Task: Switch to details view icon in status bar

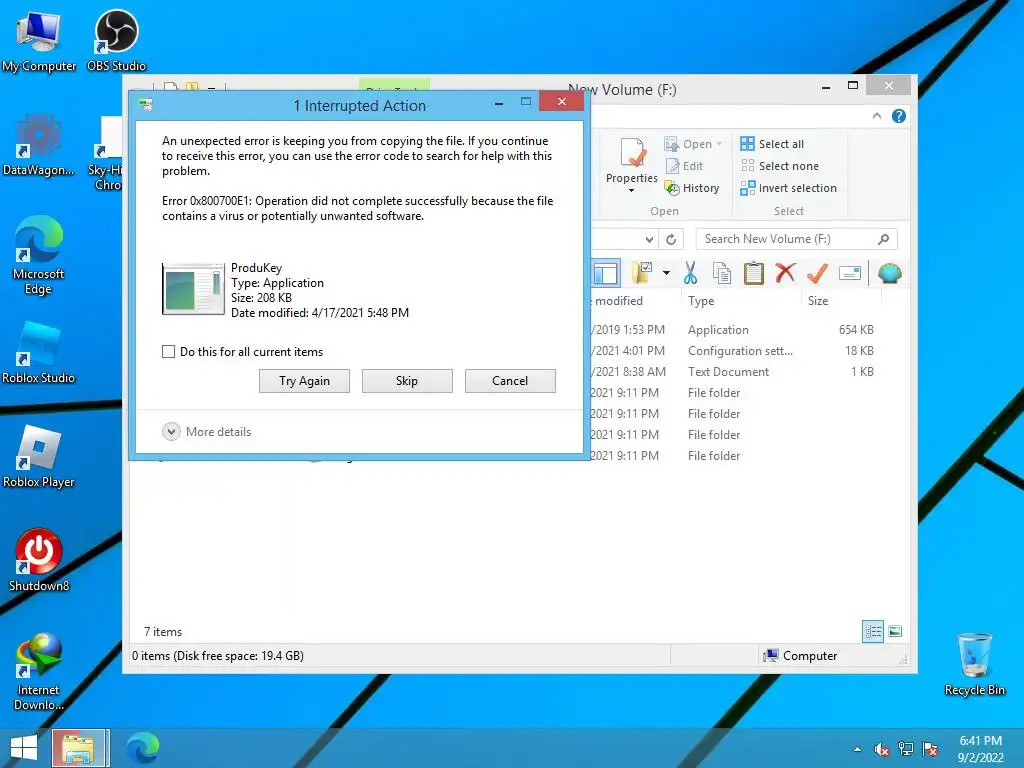Action: point(872,632)
